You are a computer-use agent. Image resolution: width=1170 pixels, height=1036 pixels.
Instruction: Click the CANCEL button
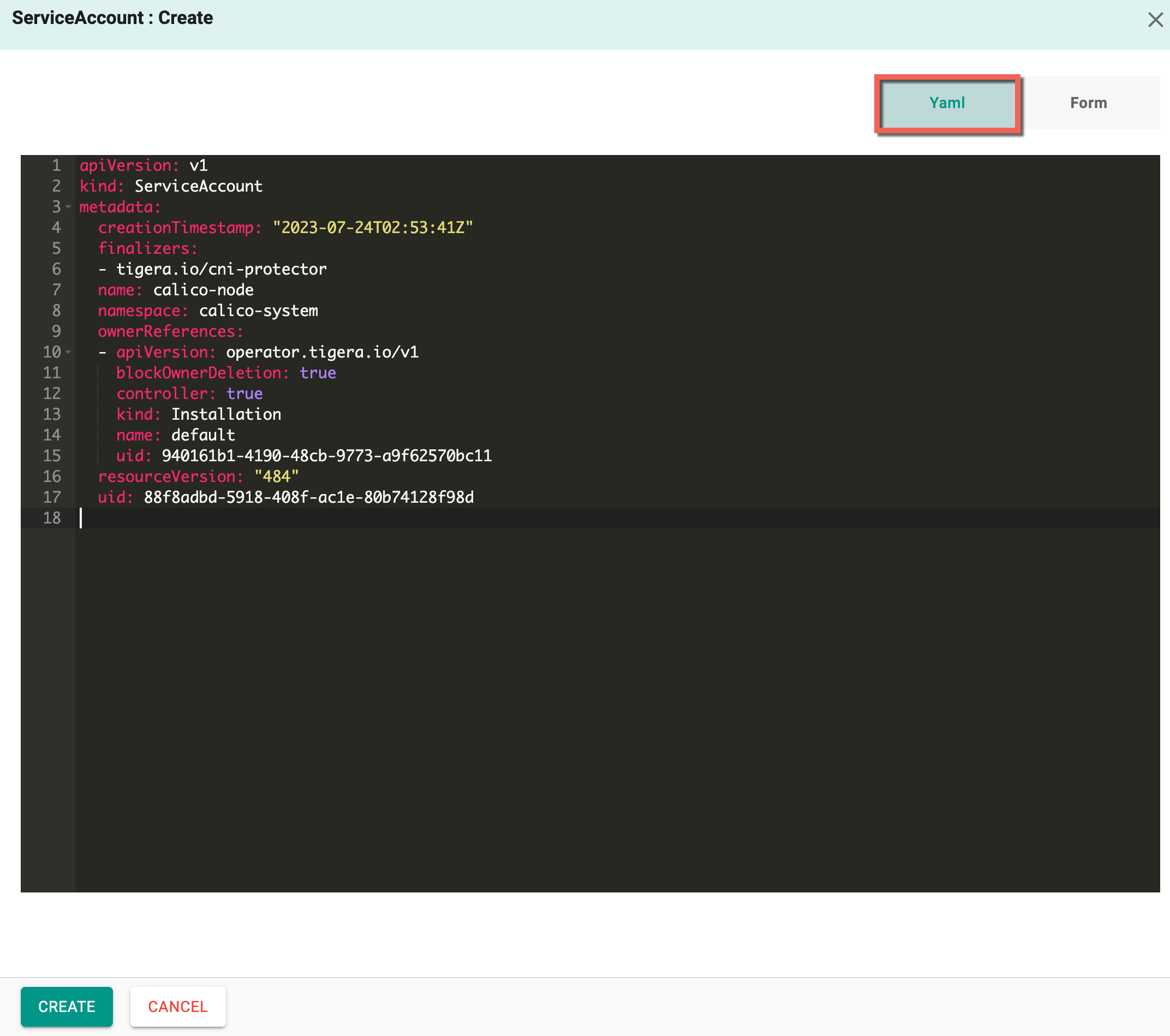tap(178, 1006)
